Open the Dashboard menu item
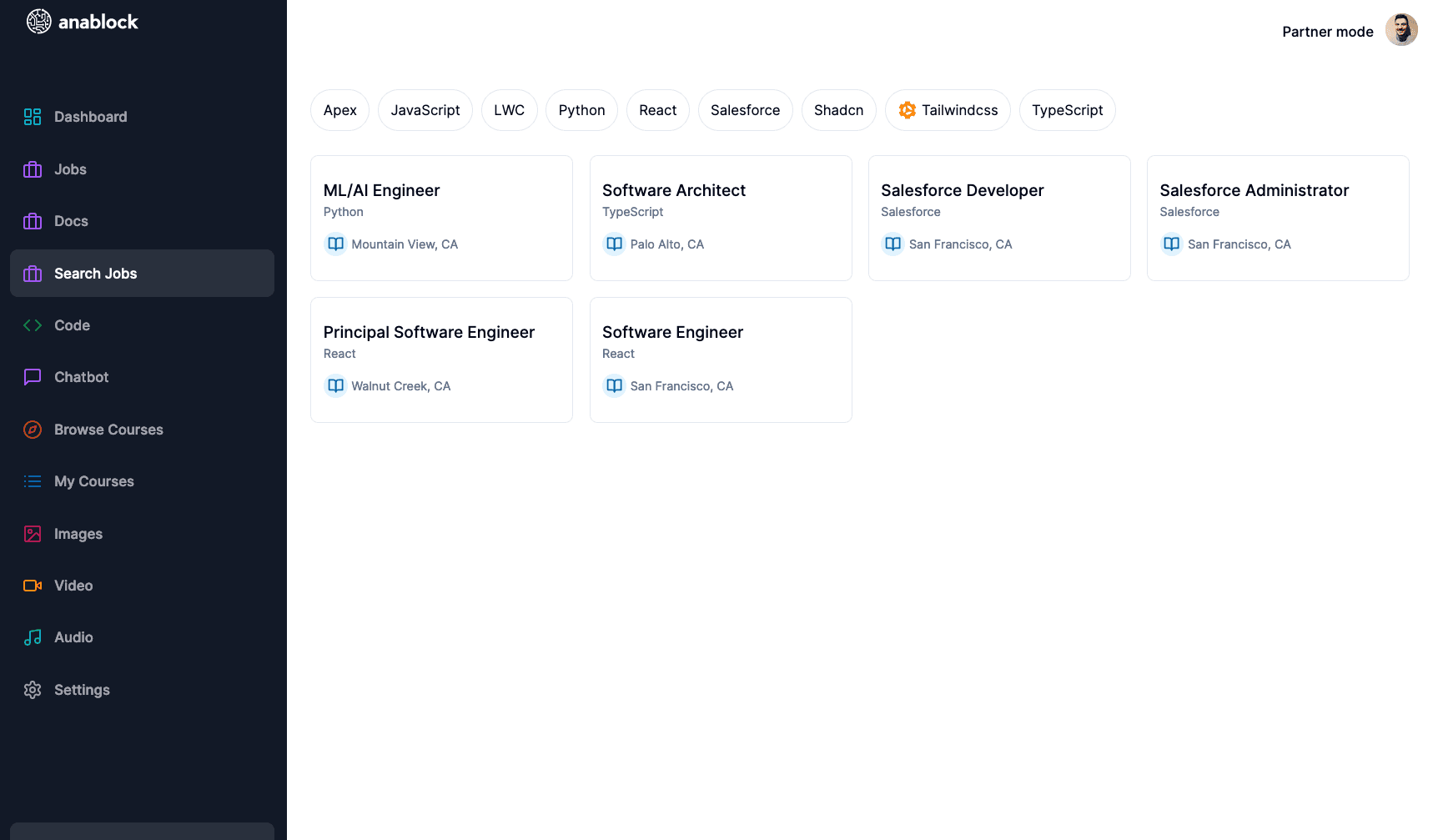The image size is (1433, 840). [142, 117]
